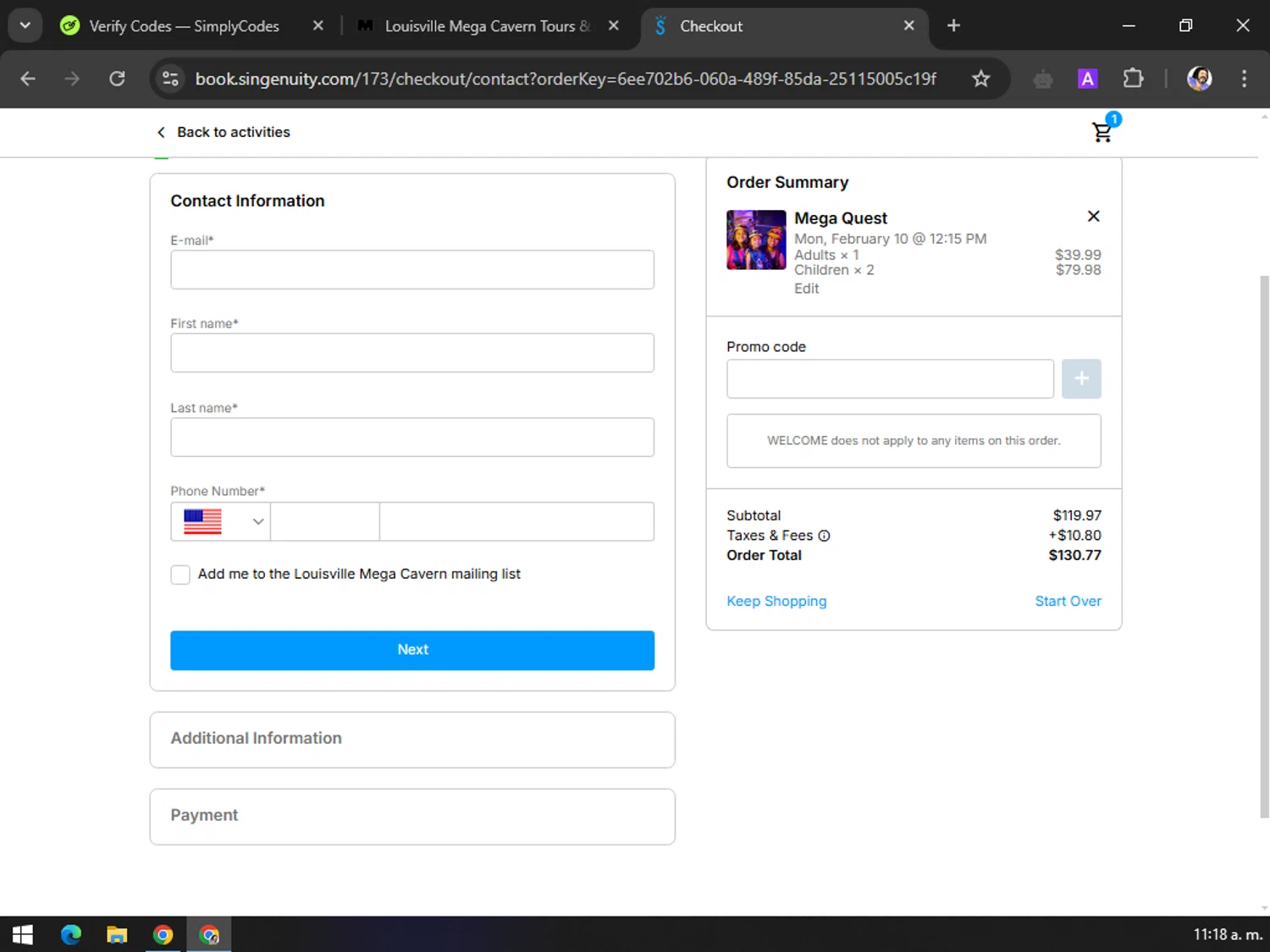This screenshot has height=952, width=1270.
Task: Expand the Additional Information section
Action: tap(412, 740)
